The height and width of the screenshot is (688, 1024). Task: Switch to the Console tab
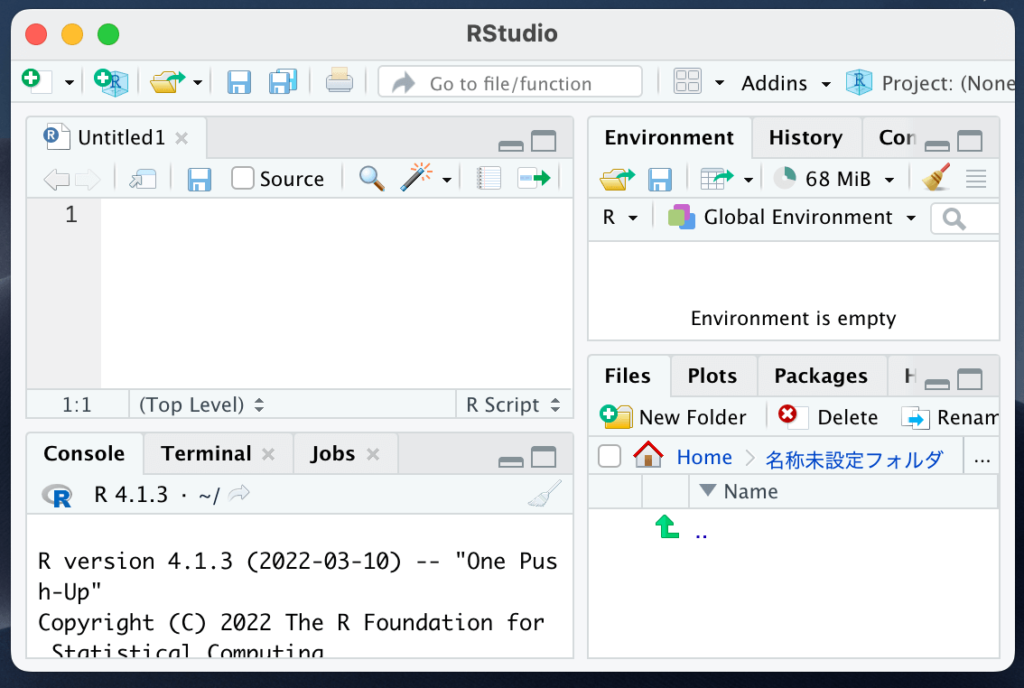pos(84,454)
